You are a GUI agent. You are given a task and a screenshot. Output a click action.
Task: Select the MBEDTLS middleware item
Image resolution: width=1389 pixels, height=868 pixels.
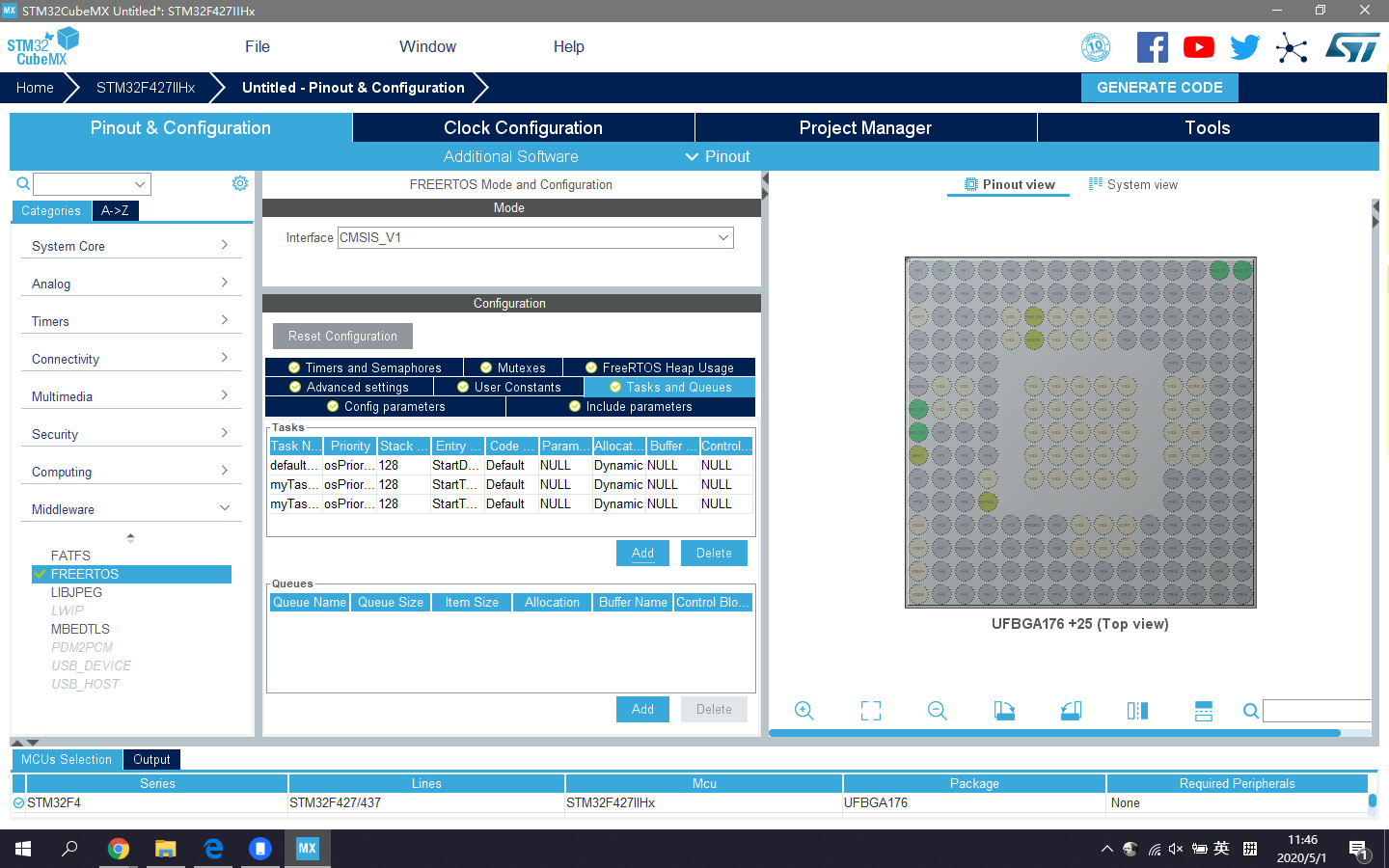(x=80, y=629)
